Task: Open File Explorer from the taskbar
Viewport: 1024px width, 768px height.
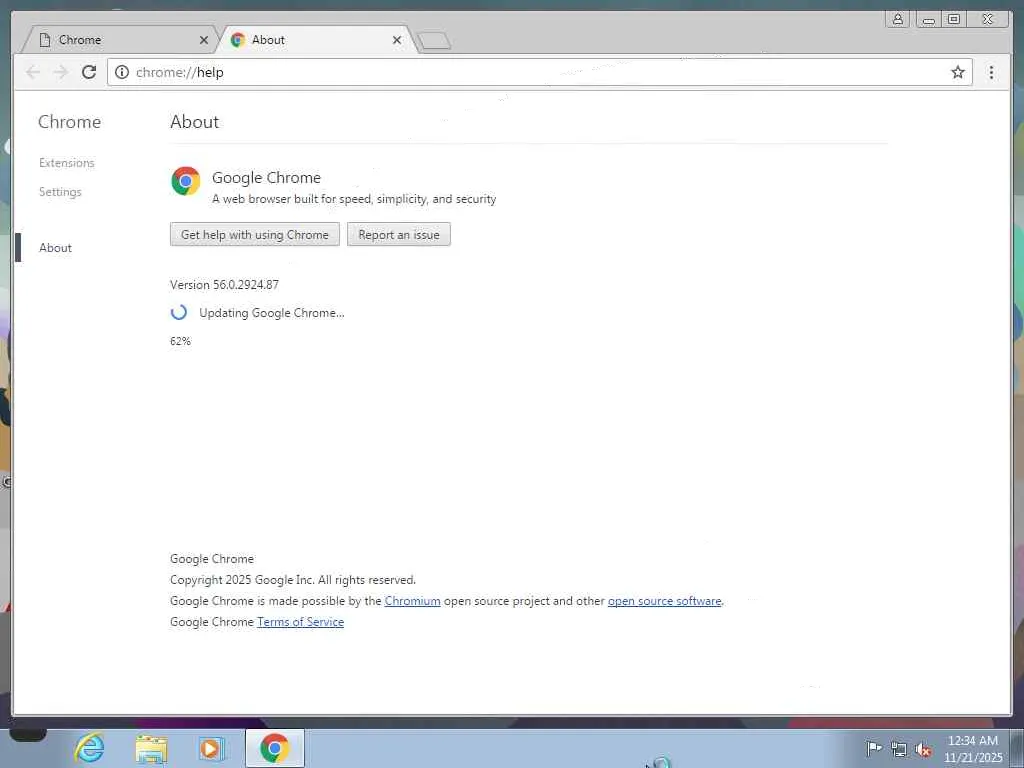Action: (x=151, y=748)
